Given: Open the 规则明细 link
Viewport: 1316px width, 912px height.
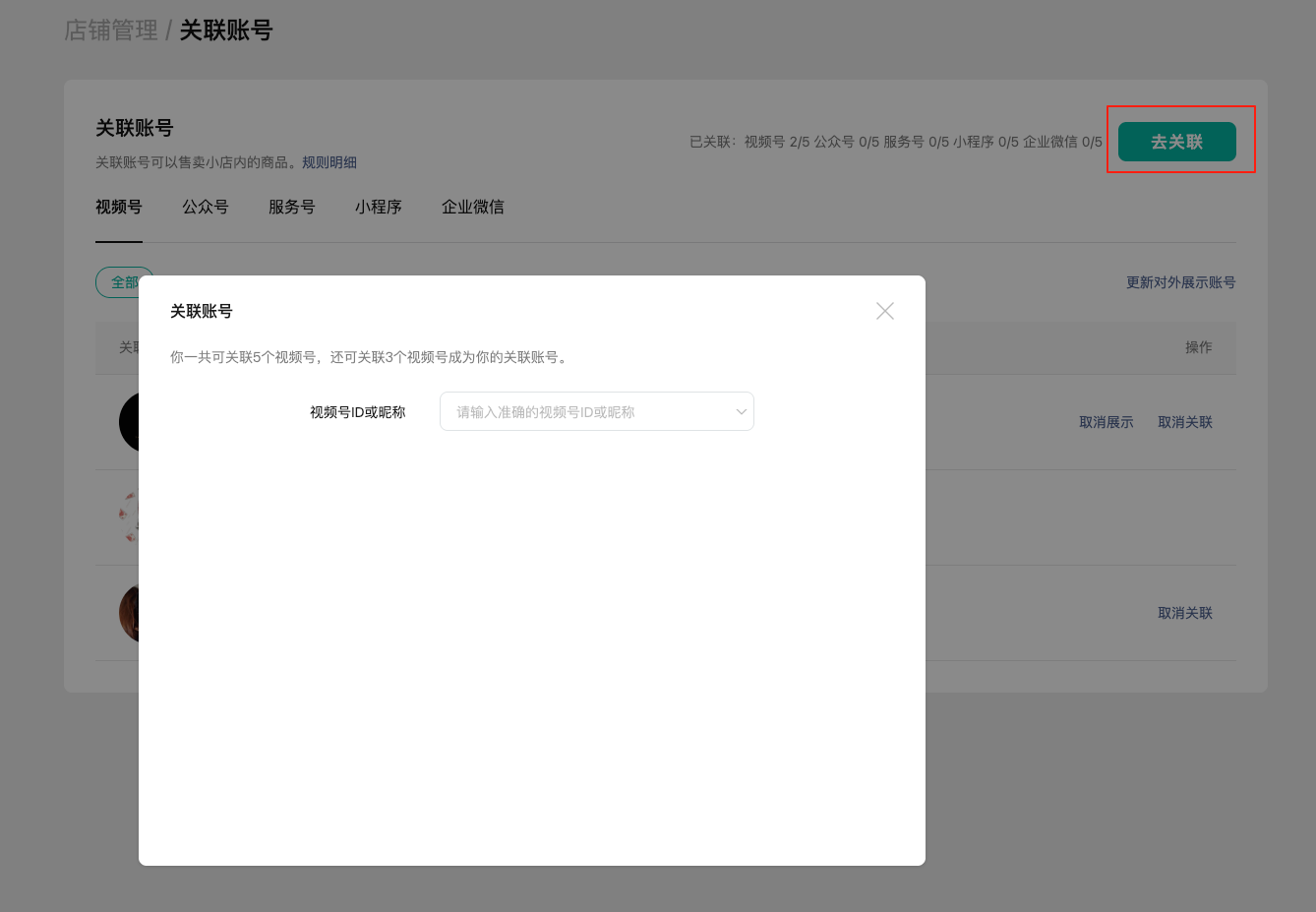Looking at the screenshot, I should [x=329, y=162].
